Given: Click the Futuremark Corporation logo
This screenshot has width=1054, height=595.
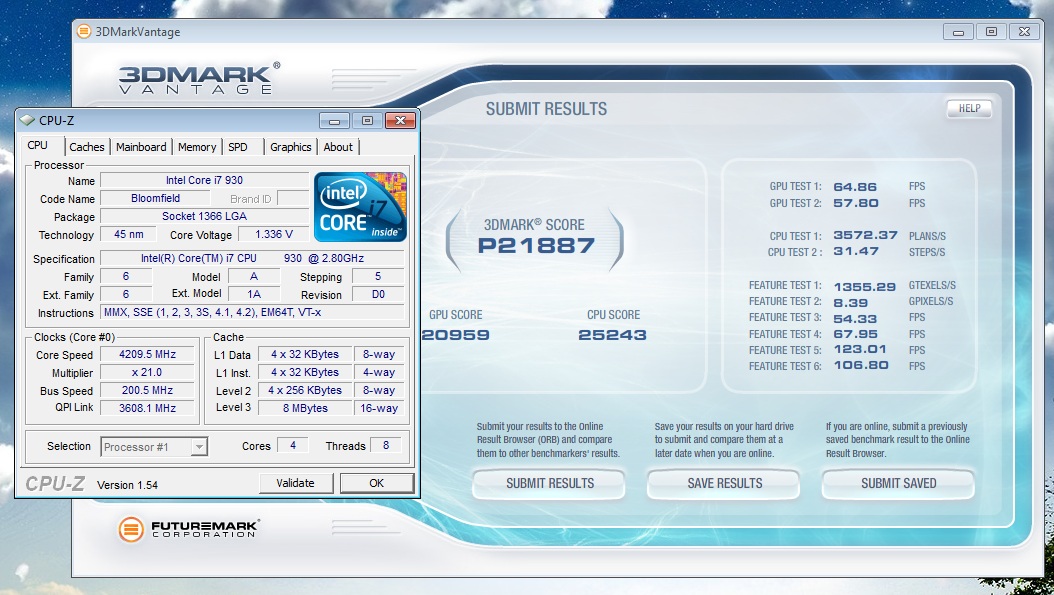Looking at the screenshot, I should coord(188,529).
